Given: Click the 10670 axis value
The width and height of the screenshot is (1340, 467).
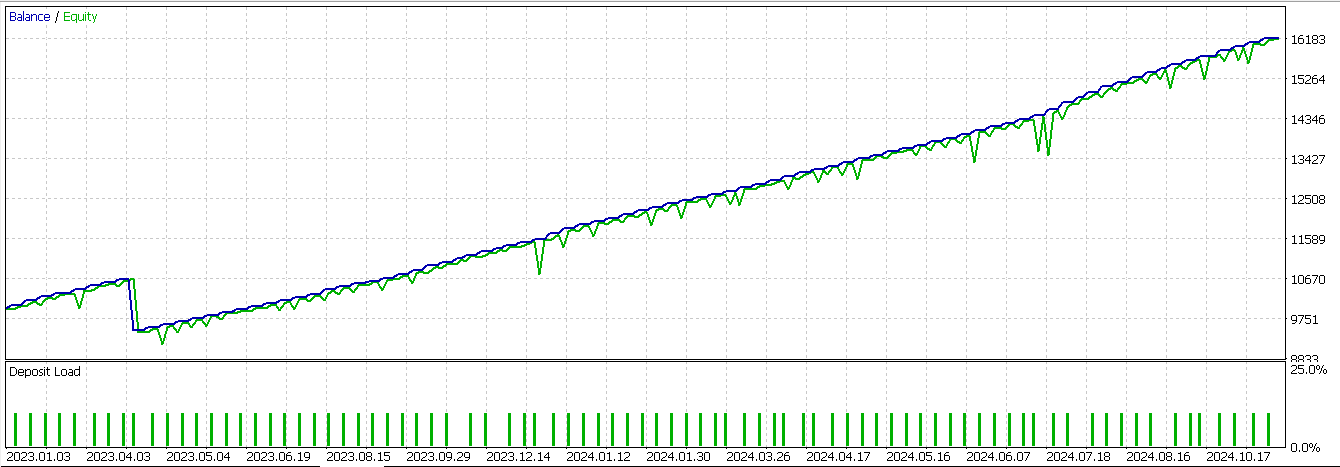Looking at the screenshot, I should 1306,280.
